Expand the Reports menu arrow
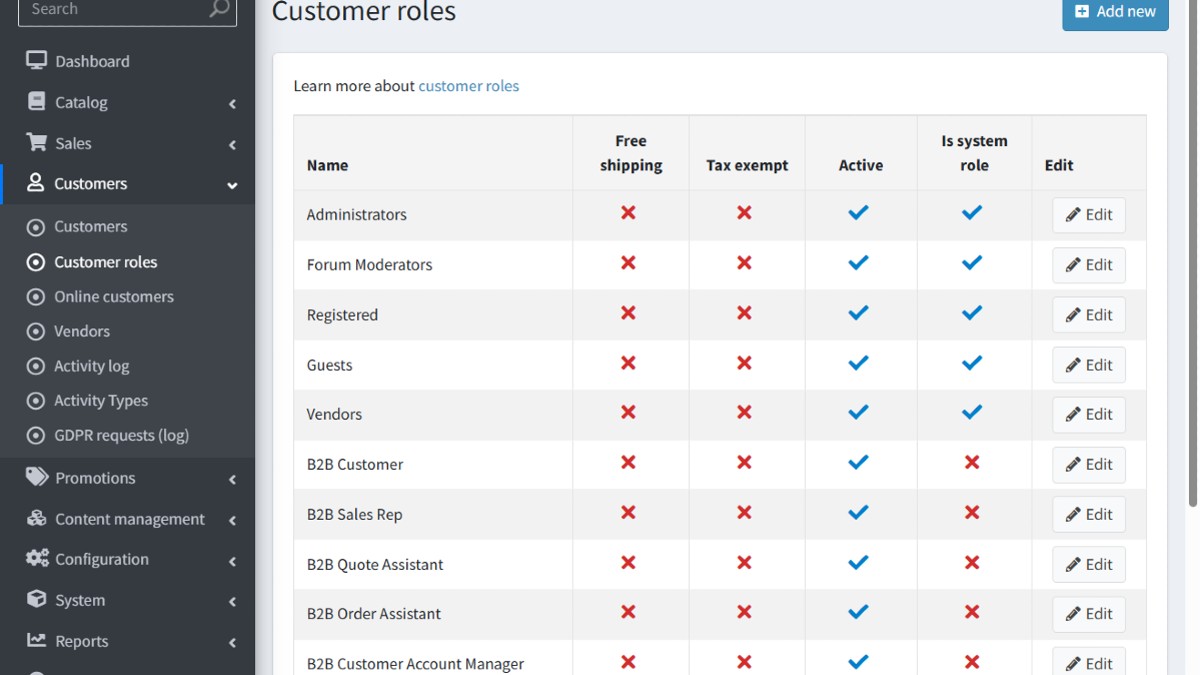 (x=232, y=643)
